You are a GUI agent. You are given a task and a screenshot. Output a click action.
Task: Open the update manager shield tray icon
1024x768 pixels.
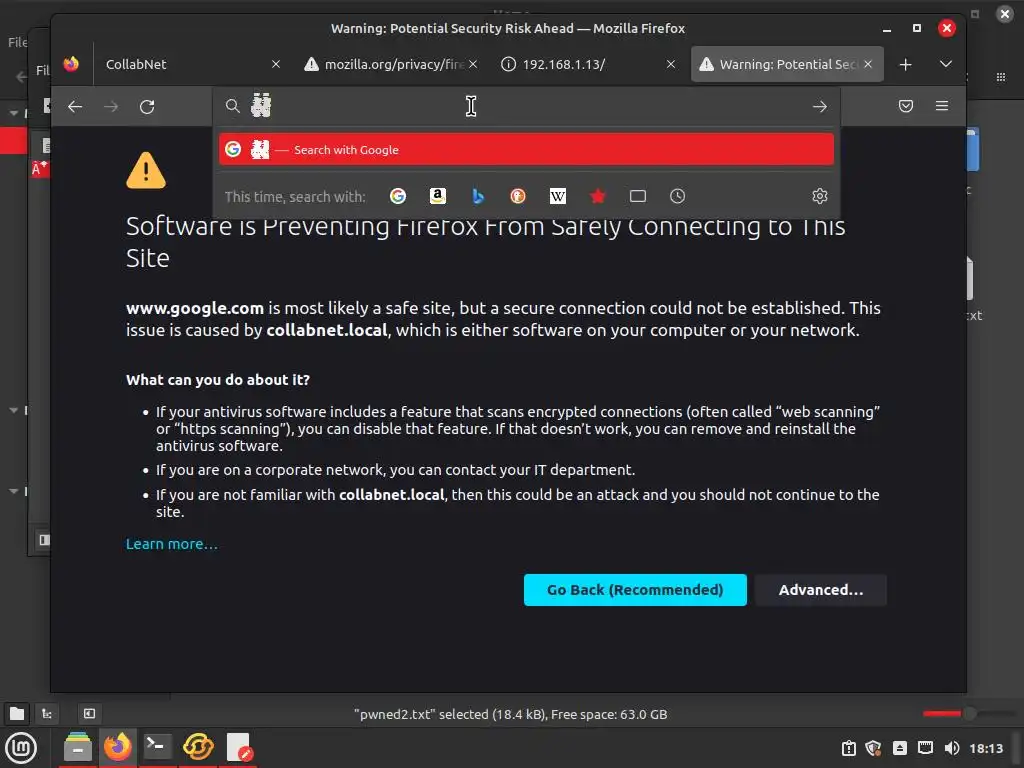874,748
